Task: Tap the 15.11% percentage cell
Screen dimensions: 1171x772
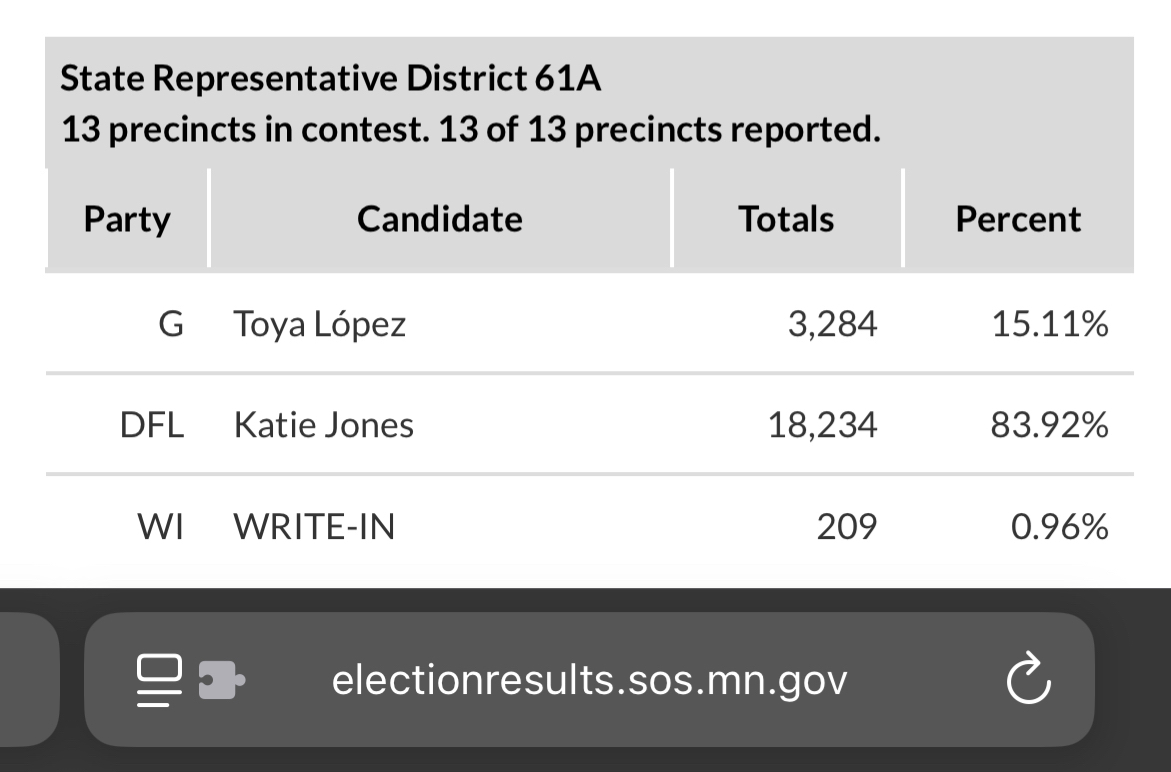Action: click(1049, 324)
